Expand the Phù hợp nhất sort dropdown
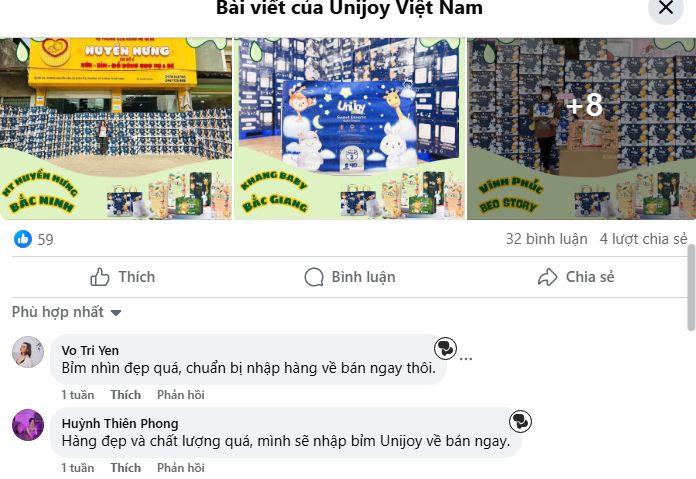 pos(67,312)
